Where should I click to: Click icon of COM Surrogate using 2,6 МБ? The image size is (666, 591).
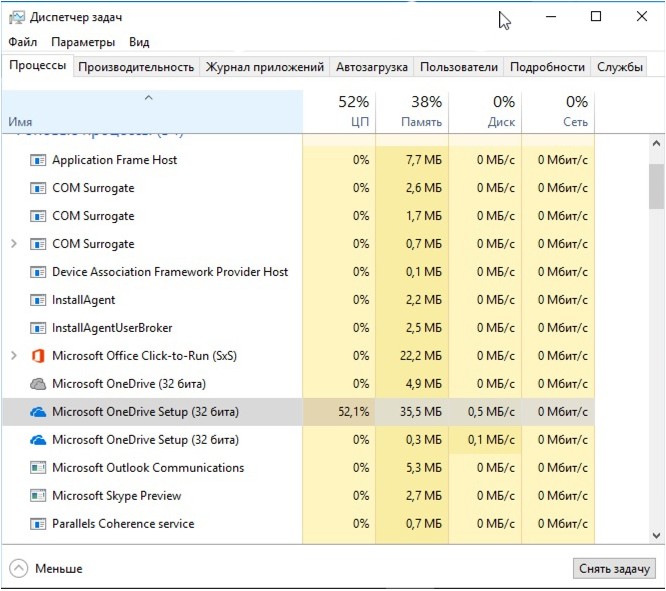coord(38,188)
